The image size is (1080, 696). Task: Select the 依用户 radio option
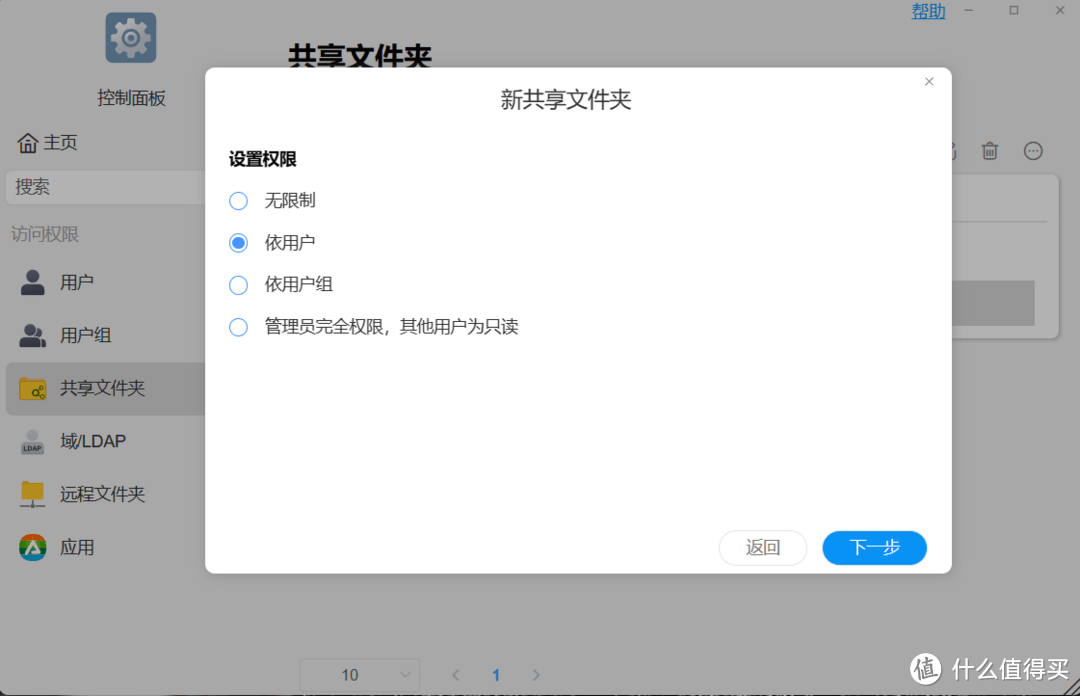tap(238, 243)
